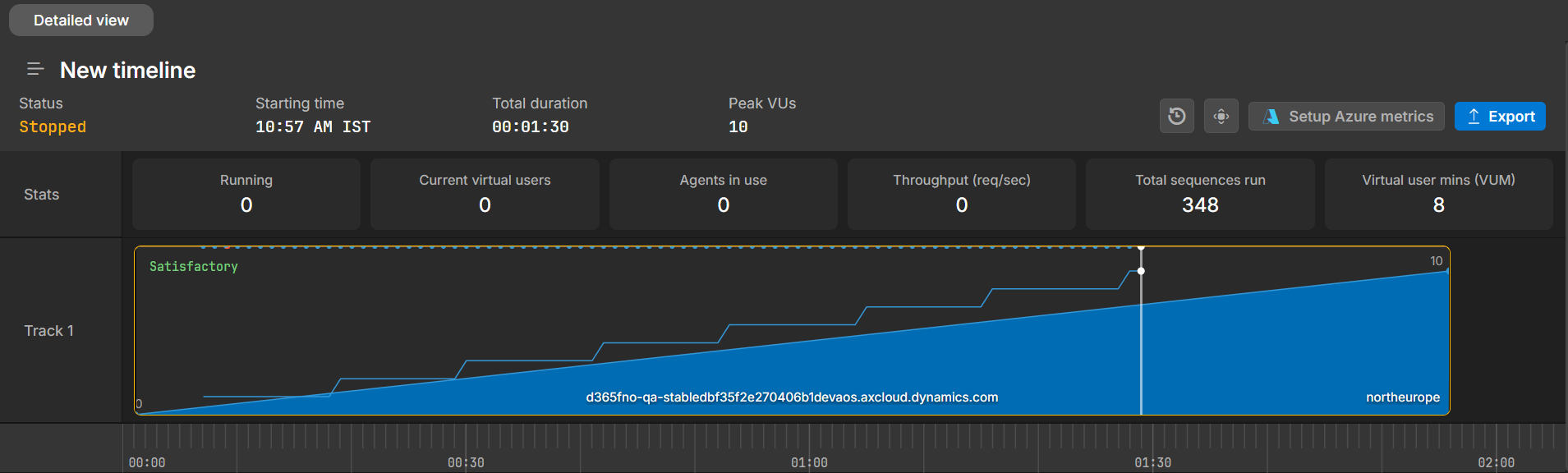
Task: Click the 00:30 mark on the time ruler
Action: pyautogui.click(x=466, y=462)
